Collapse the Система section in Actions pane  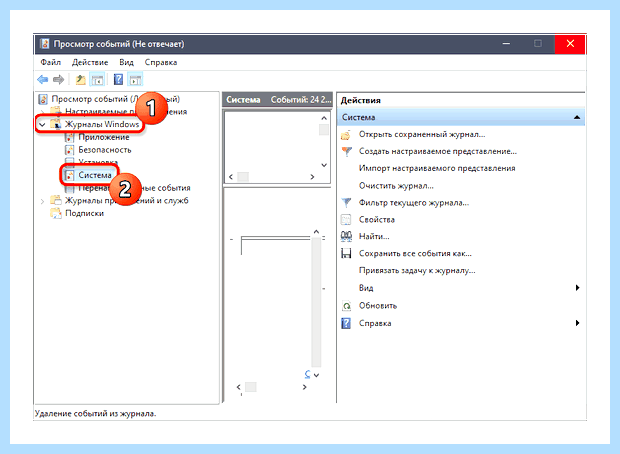click(x=577, y=117)
